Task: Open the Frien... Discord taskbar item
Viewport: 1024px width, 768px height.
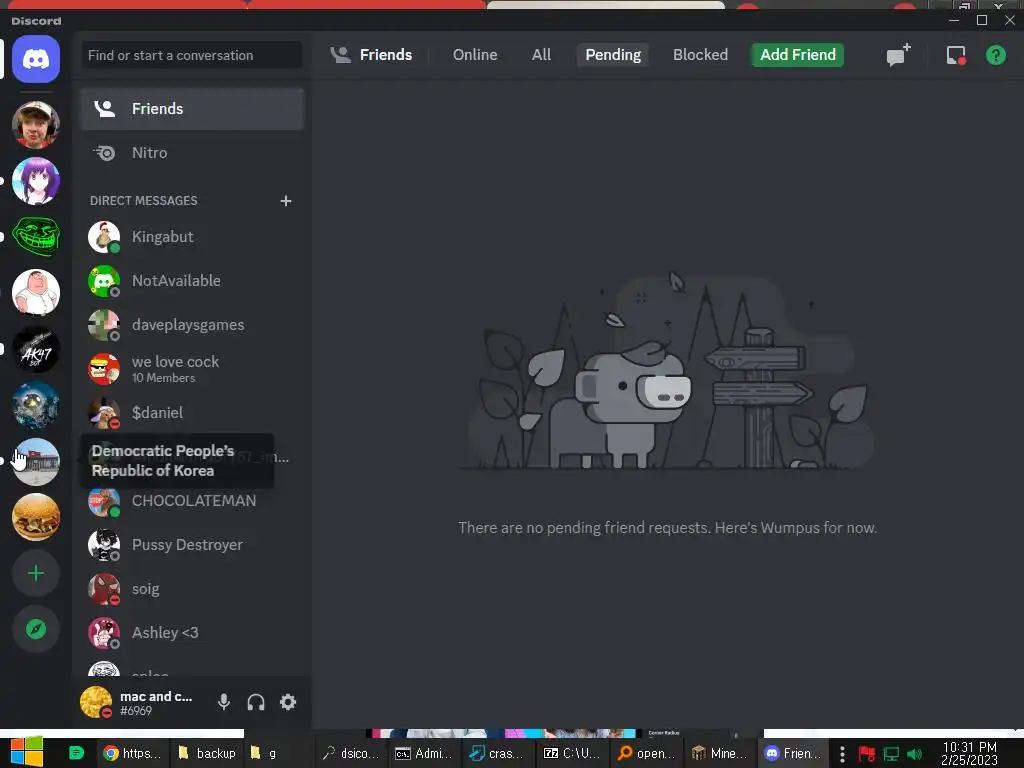Action: pos(794,753)
